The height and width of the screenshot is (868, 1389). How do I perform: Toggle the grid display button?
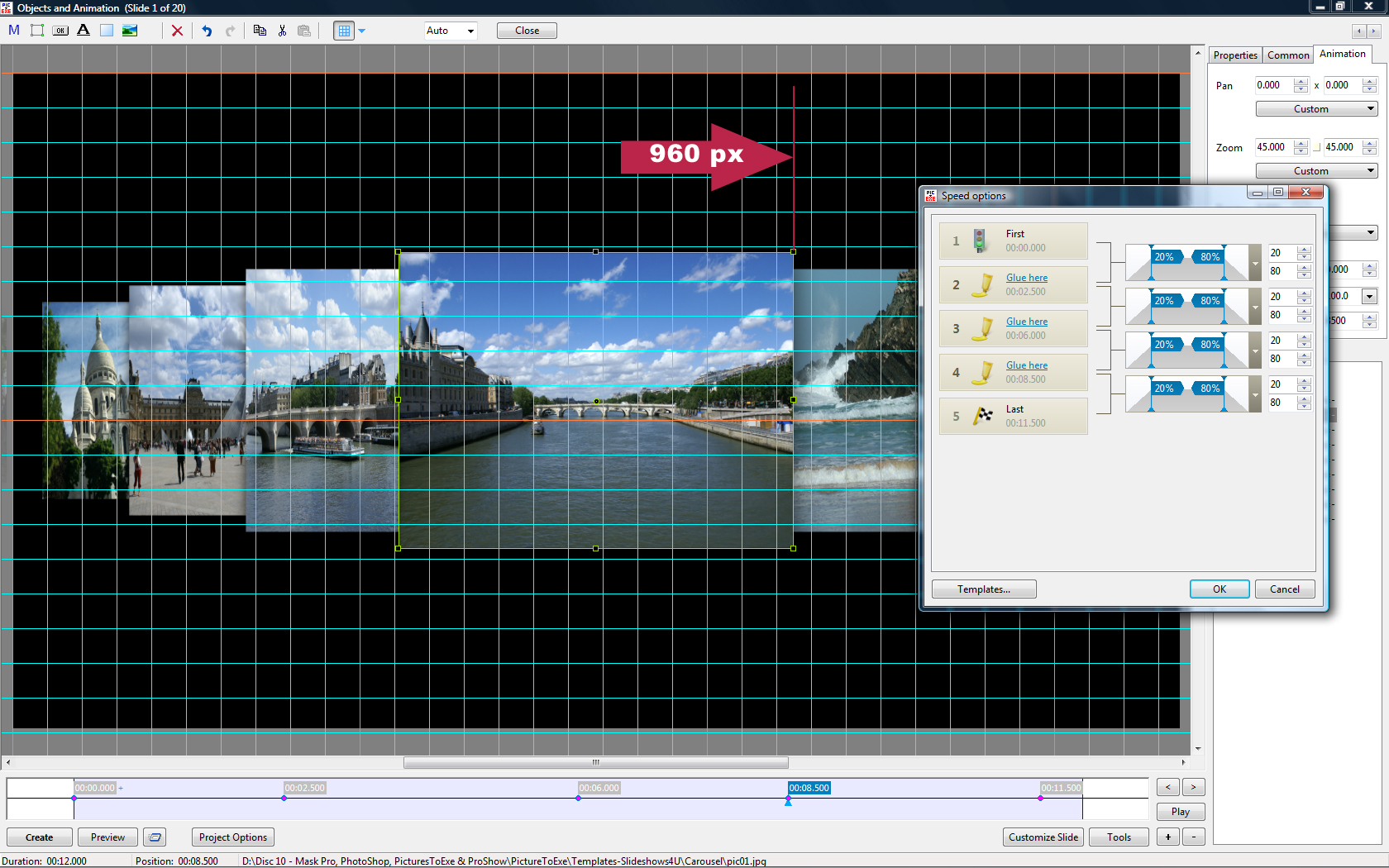pyautogui.click(x=344, y=31)
